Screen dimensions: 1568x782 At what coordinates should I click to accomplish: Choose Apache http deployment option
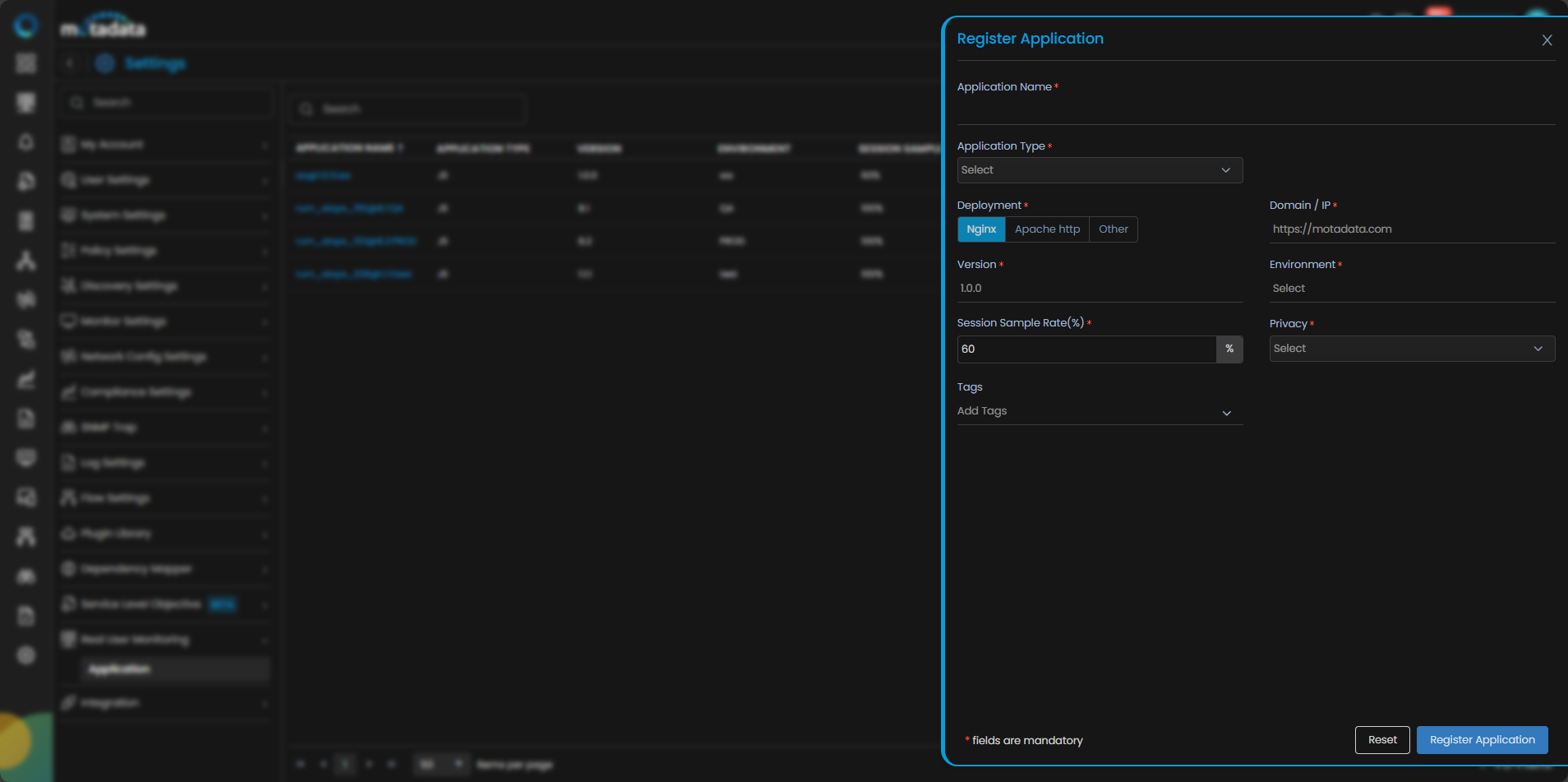click(x=1047, y=229)
